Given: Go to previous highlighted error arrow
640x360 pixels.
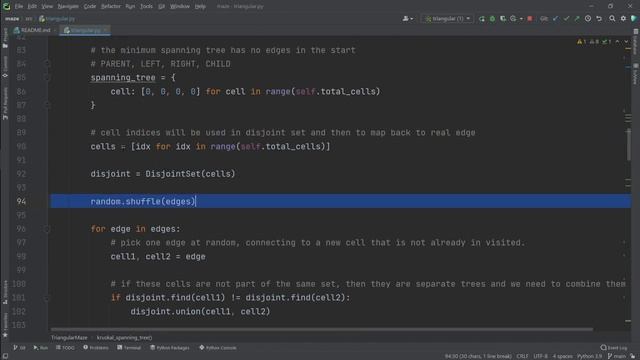Looking at the screenshot, I should [x=618, y=42].
